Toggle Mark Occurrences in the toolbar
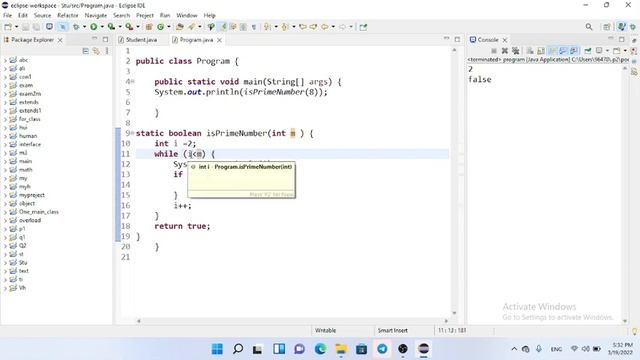This screenshot has height=360, width=640. pos(223,27)
